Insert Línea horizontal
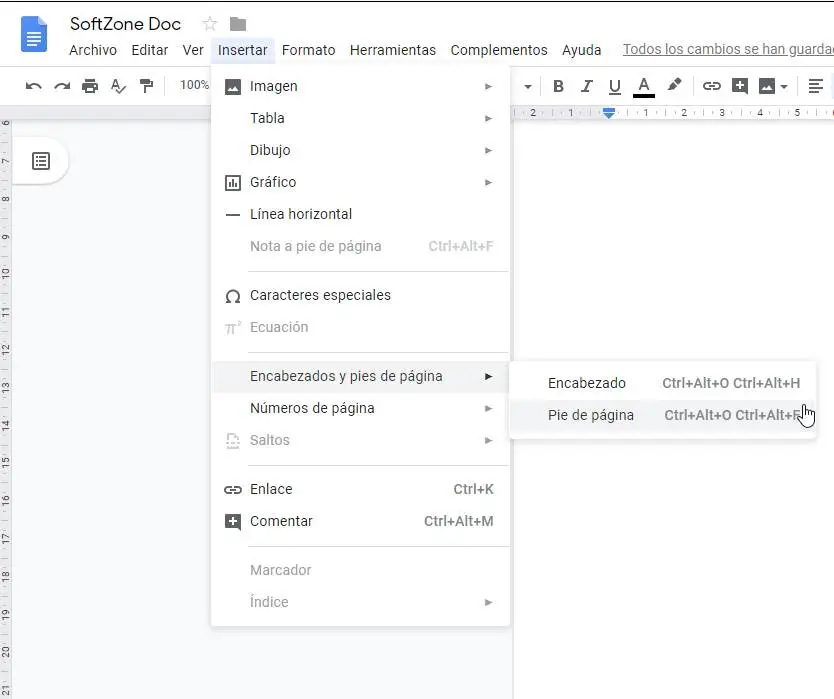834x699 pixels. pyautogui.click(x=360, y=214)
